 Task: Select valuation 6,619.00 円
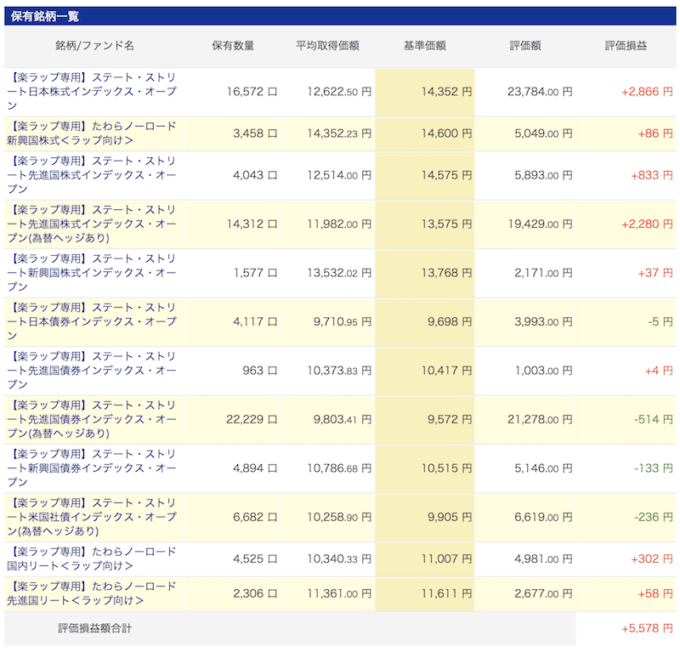(x=543, y=517)
